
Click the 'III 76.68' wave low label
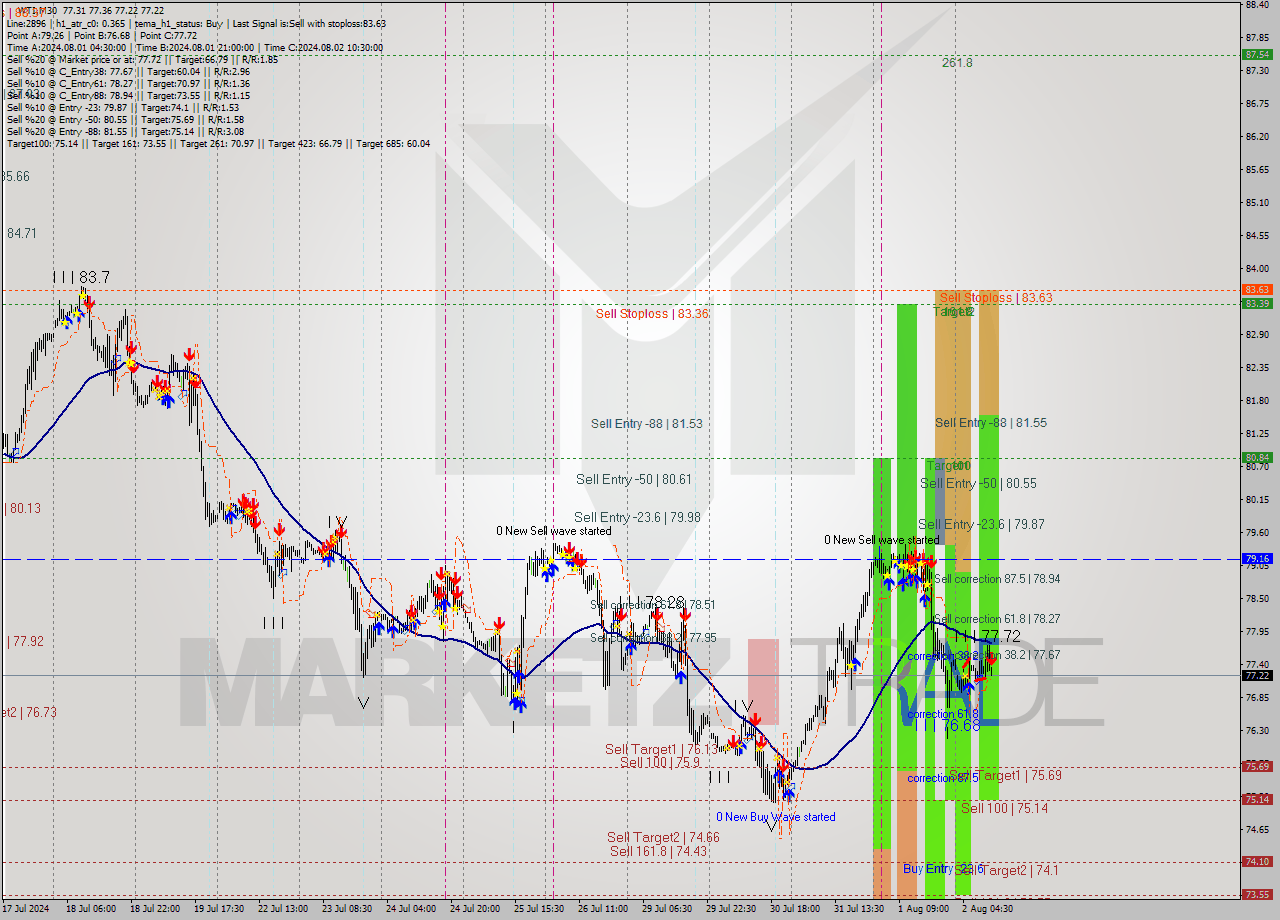click(947, 725)
